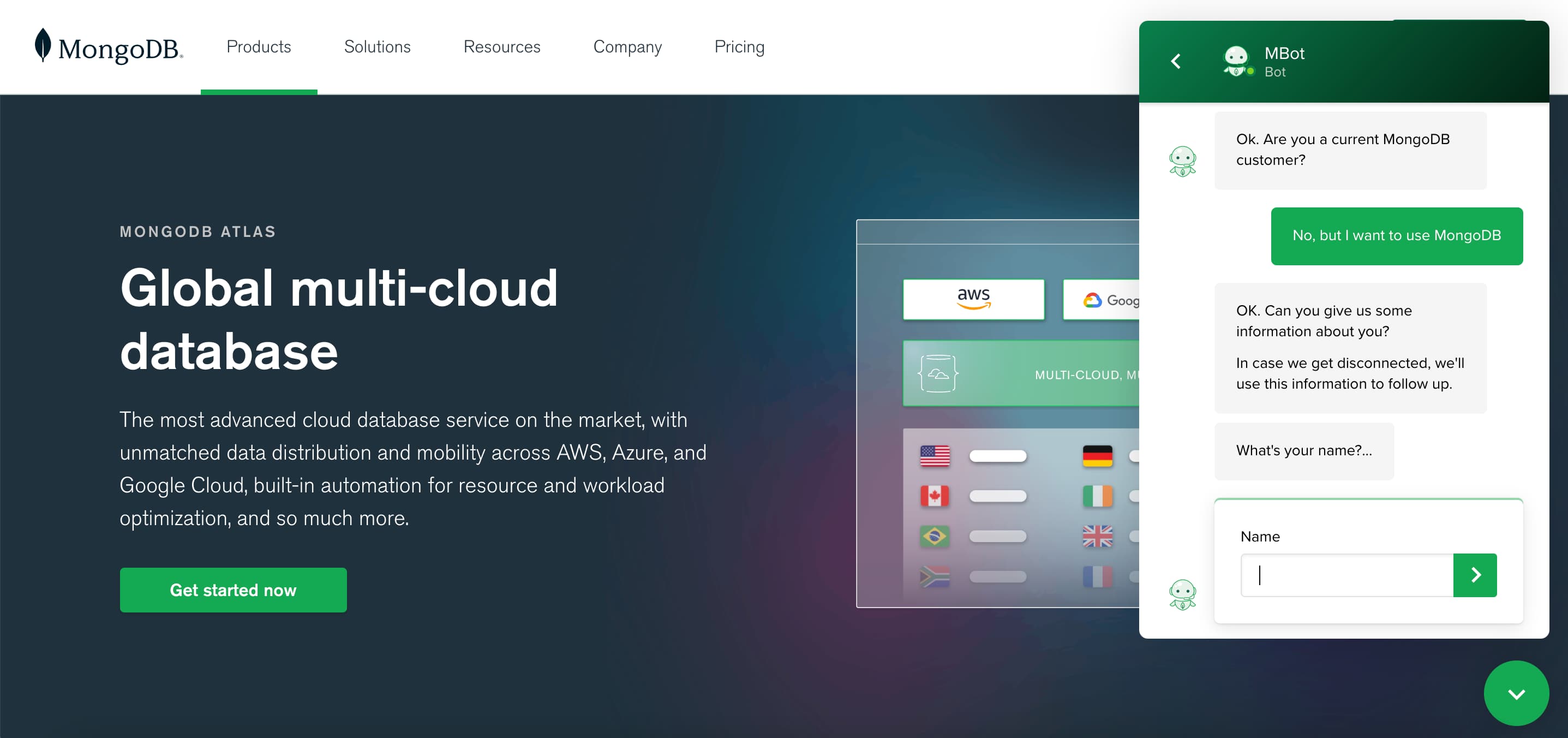
Task: Select the United Kingdom flag
Action: (1097, 536)
